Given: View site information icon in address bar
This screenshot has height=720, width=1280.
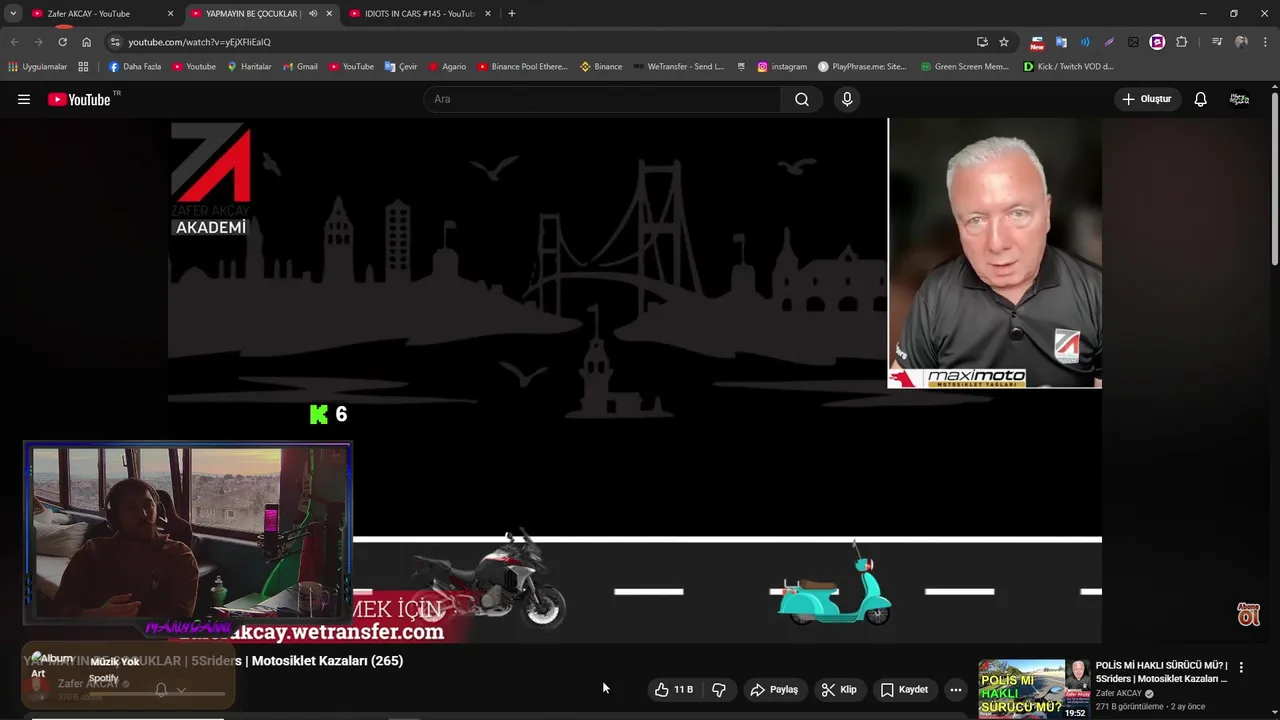Looking at the screenshot, I should (115, 42).
